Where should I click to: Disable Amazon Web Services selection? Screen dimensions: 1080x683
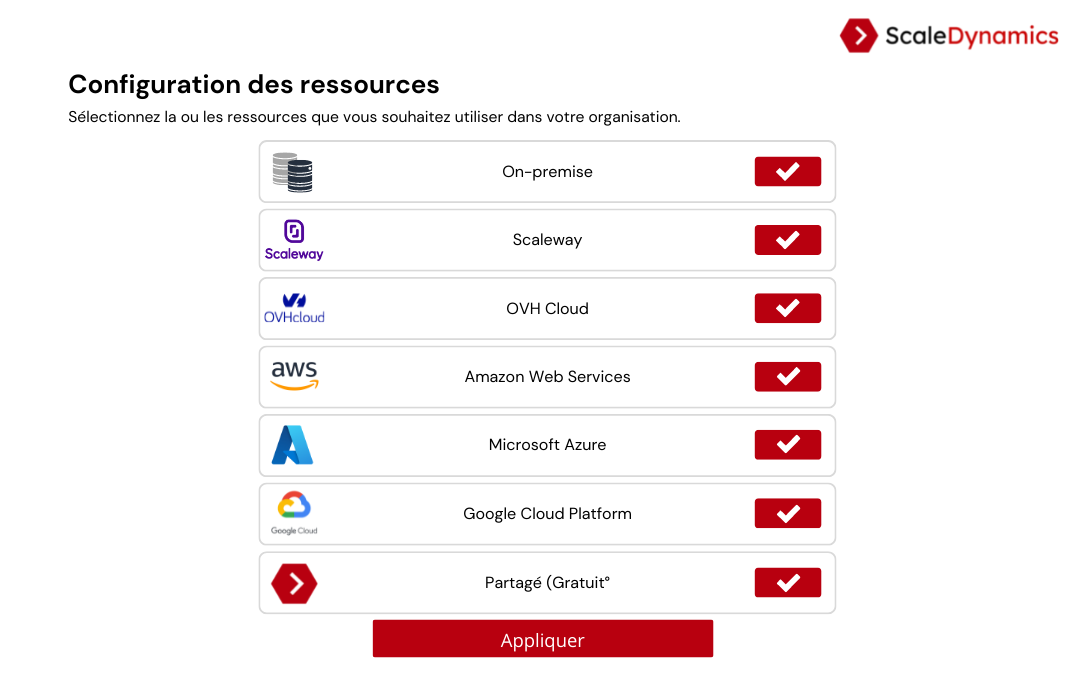[x=788, y=377]
